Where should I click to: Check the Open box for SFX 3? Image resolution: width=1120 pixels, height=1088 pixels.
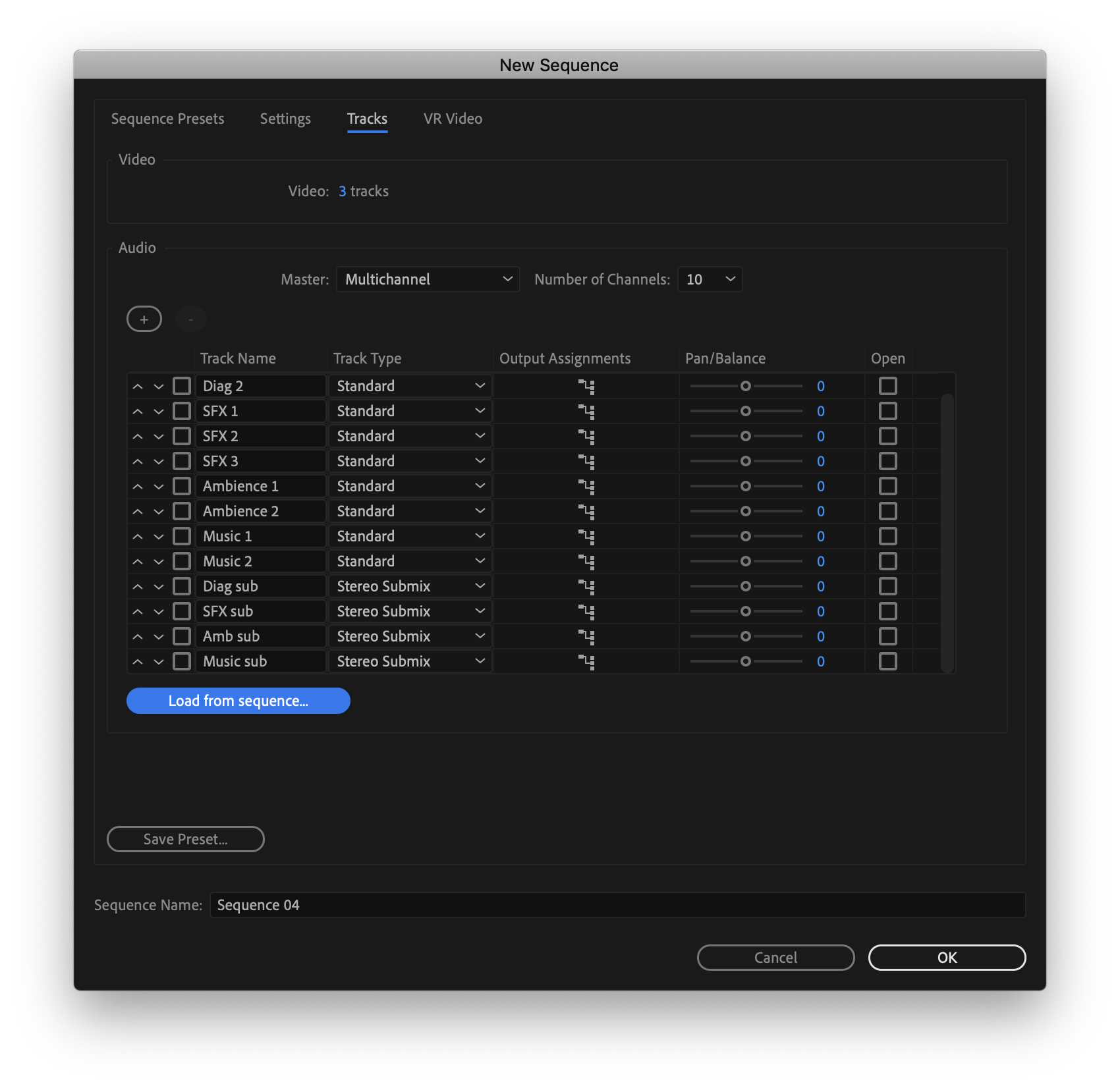(887, 461)
